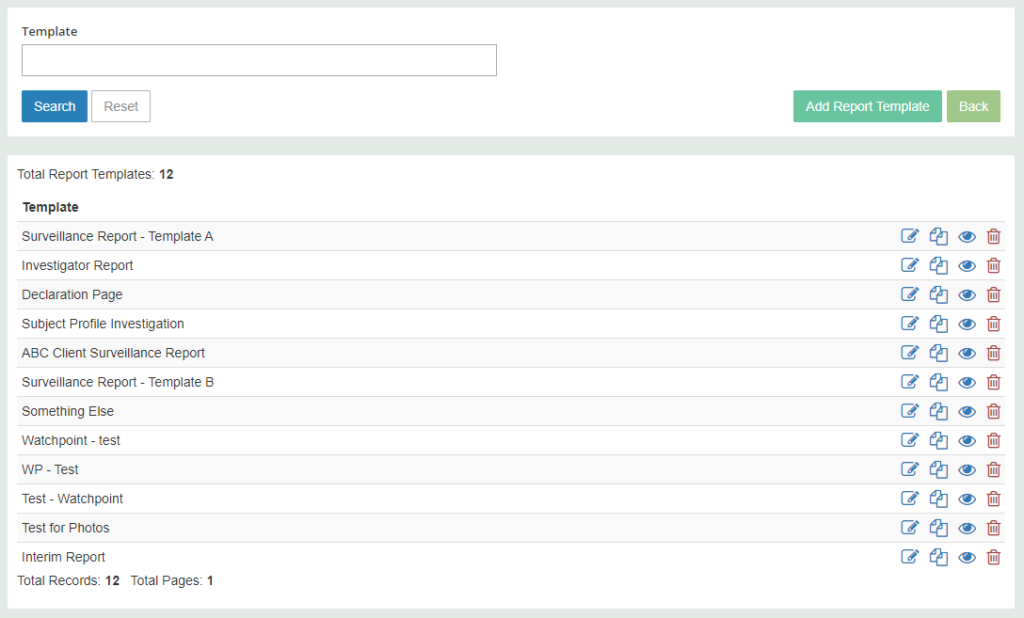
Task: Edit the Surveillance Report - Template A
Action: pyautogui.click(x=910, y=236)
